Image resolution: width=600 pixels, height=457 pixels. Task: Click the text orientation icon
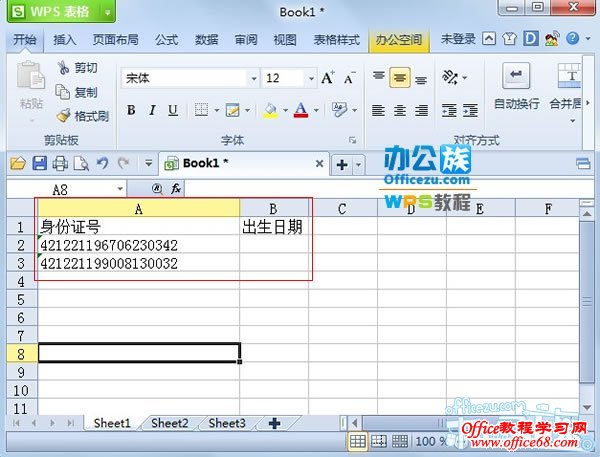tap(450, 78)
